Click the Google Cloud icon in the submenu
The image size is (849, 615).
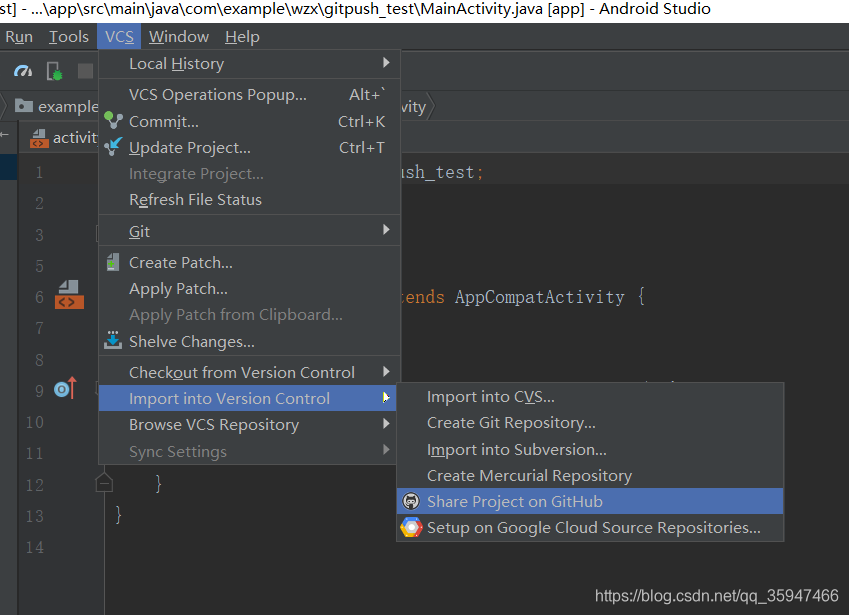point(410,527)
